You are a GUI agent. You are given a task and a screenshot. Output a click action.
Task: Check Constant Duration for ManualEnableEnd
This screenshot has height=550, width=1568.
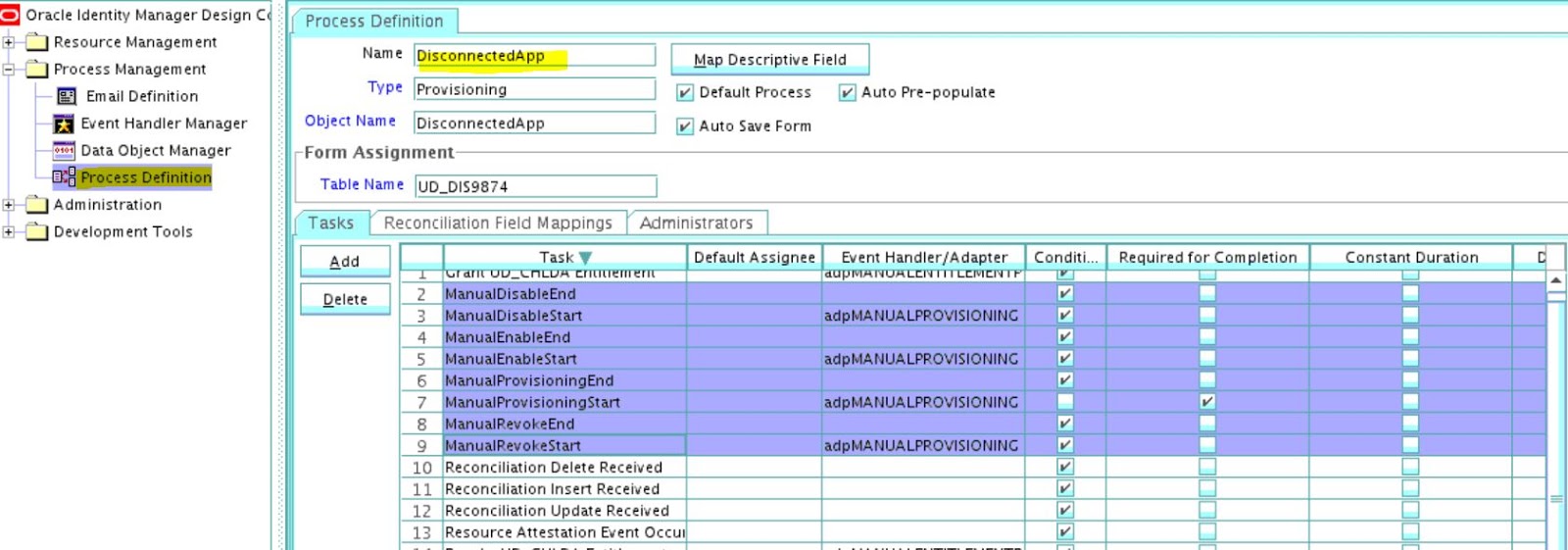[1410, 336]
